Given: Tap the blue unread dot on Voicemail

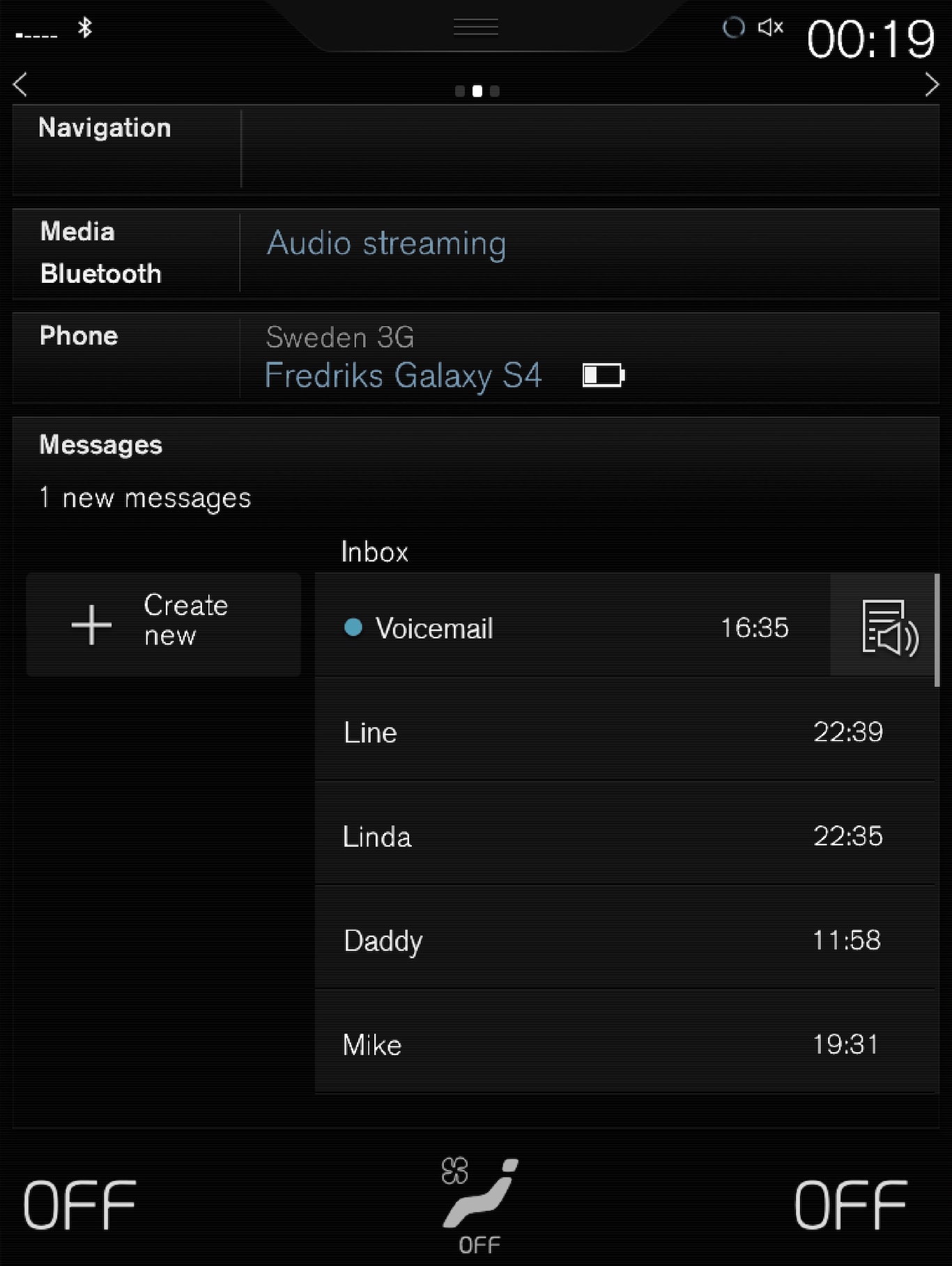Looking at the screenshot, I should 353,628.
